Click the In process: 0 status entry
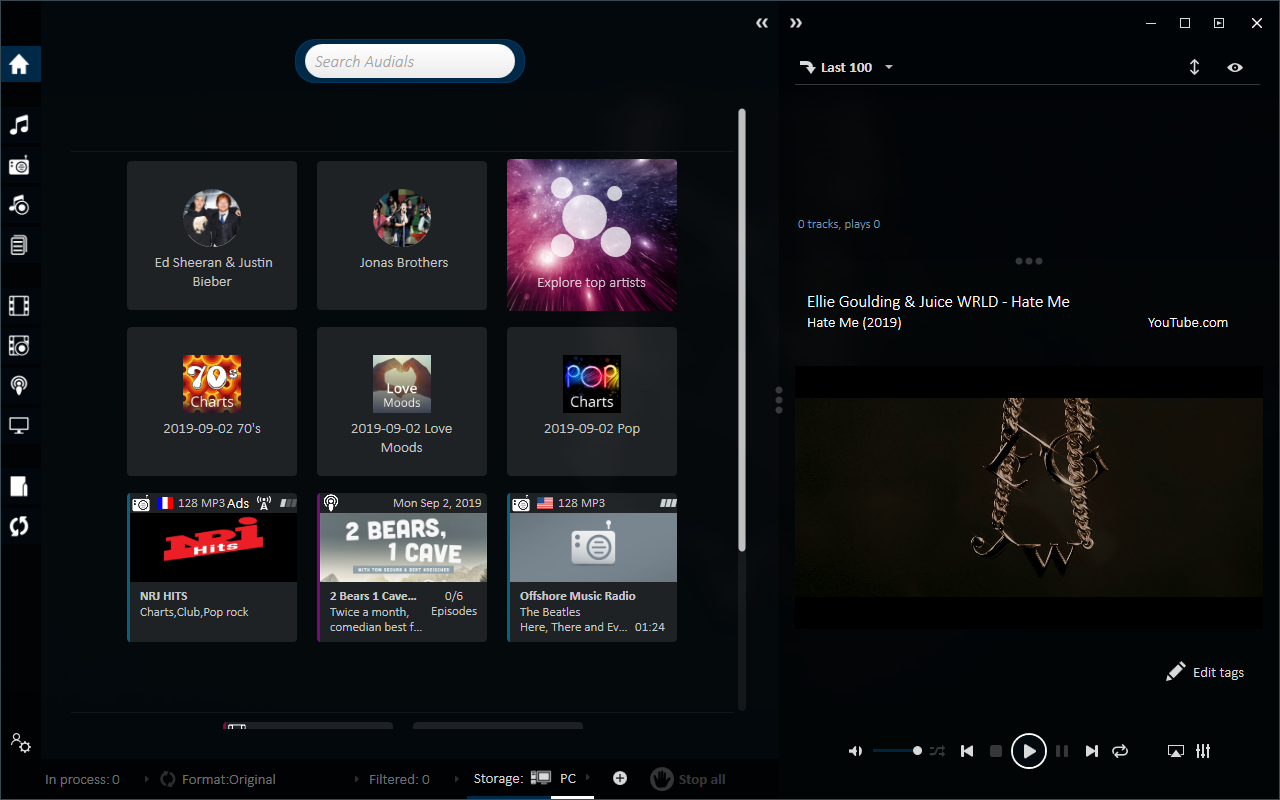Screen dimensions: 1280x800 82,779
